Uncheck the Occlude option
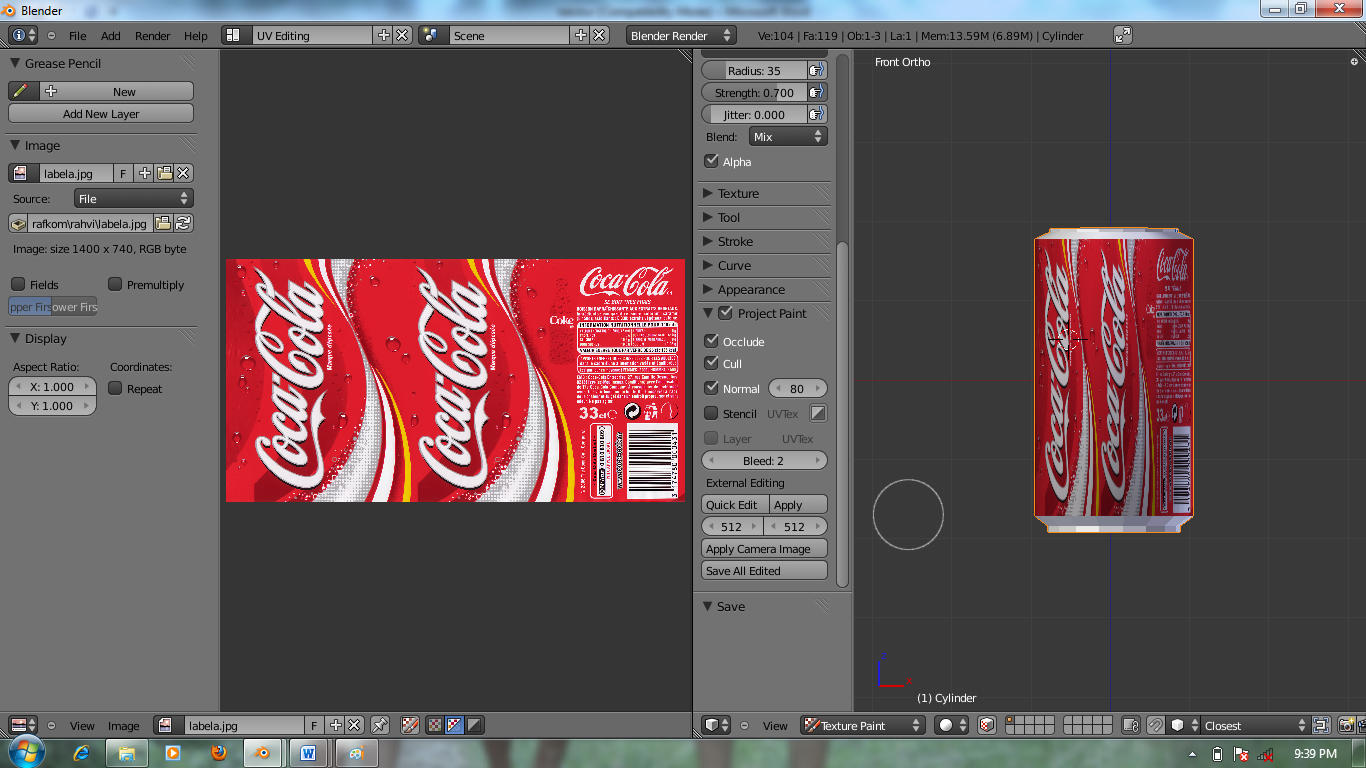 (711, 341)
